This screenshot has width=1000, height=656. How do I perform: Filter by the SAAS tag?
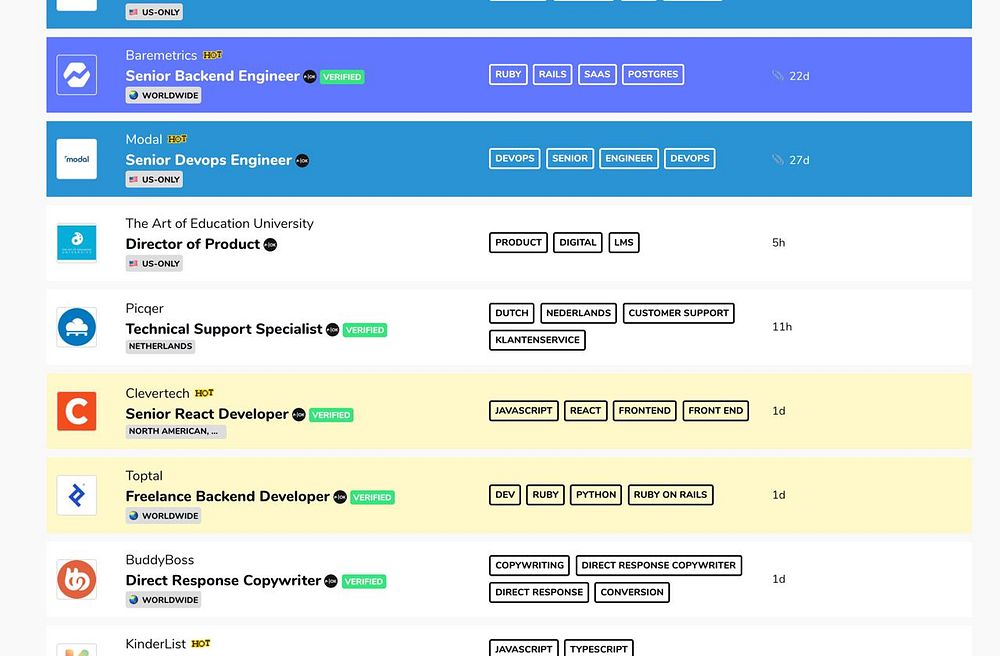coord(597,75)
